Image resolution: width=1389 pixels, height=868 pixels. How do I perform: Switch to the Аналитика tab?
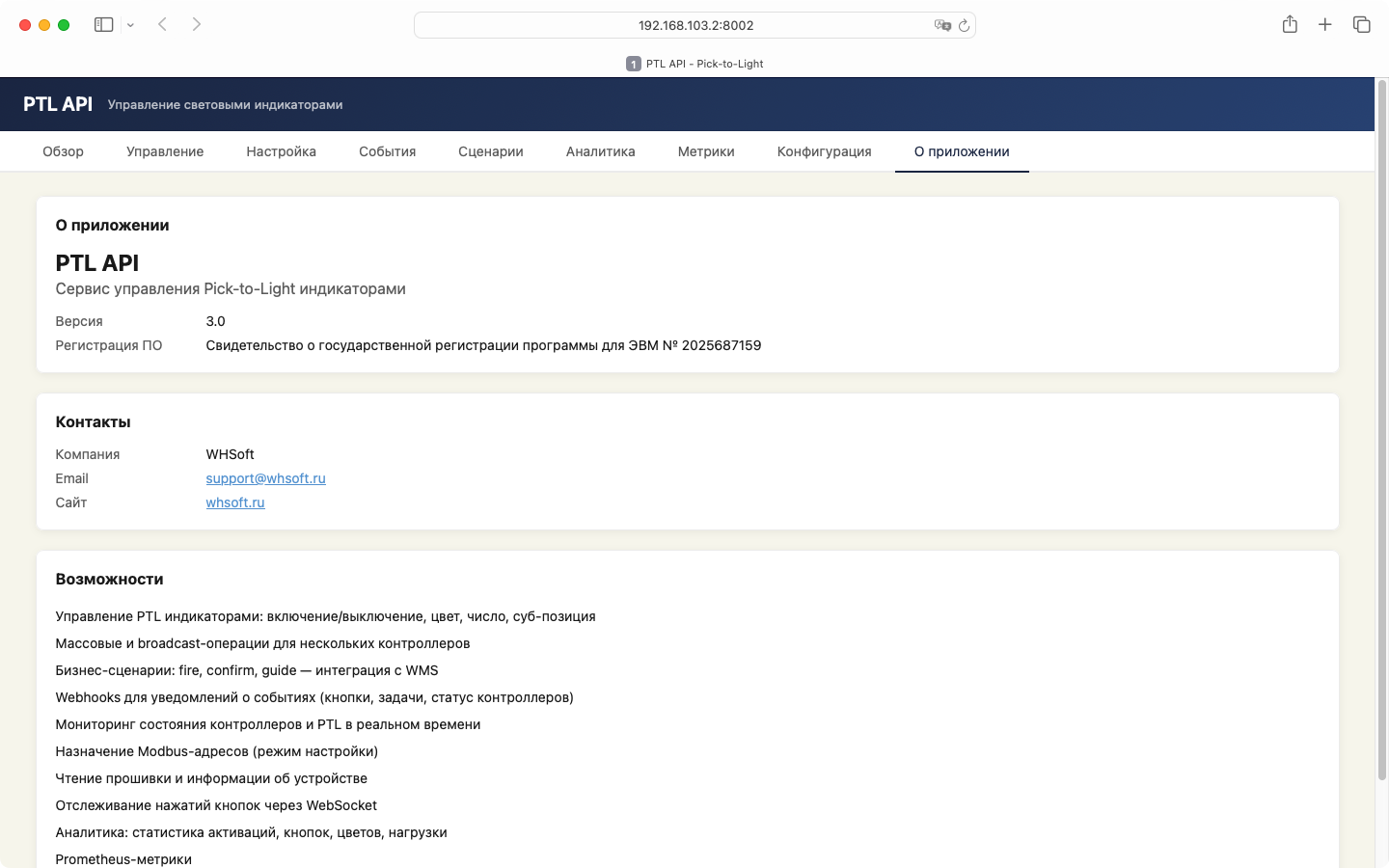(x=600, y=151)
